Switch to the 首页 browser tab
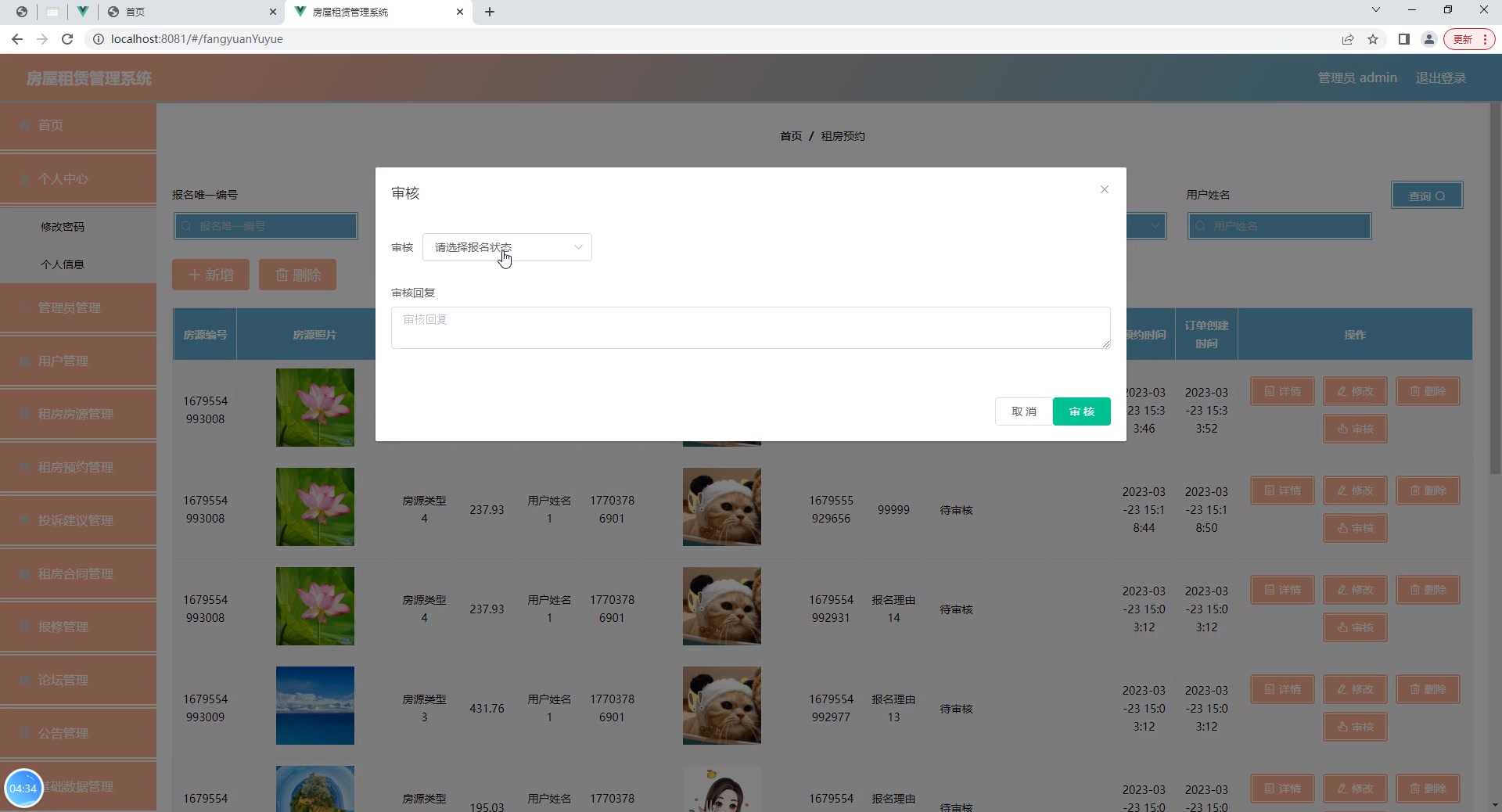 coord(192,12)
